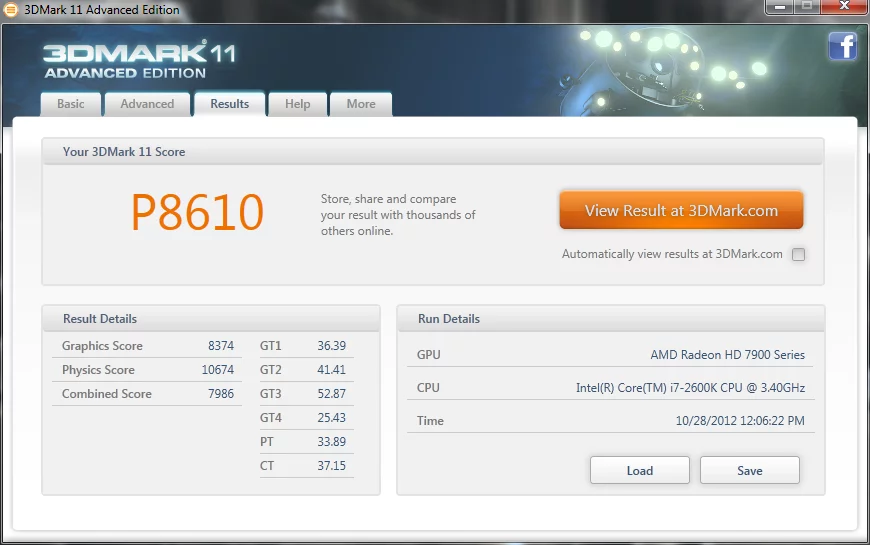Click View Result at 3DMark.com button
This screenshot has width=870, height=545.
681,210
